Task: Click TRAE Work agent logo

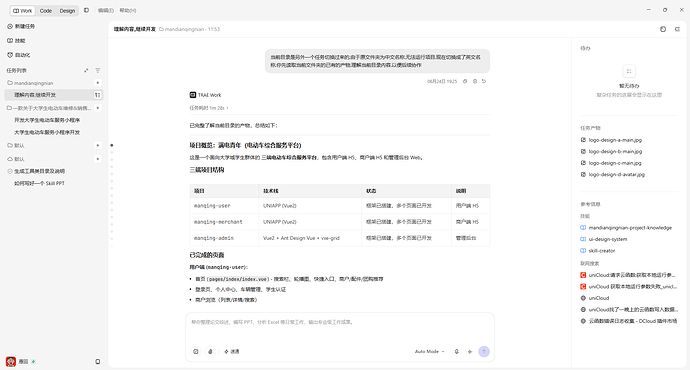Action: click(x=193, y=95)
